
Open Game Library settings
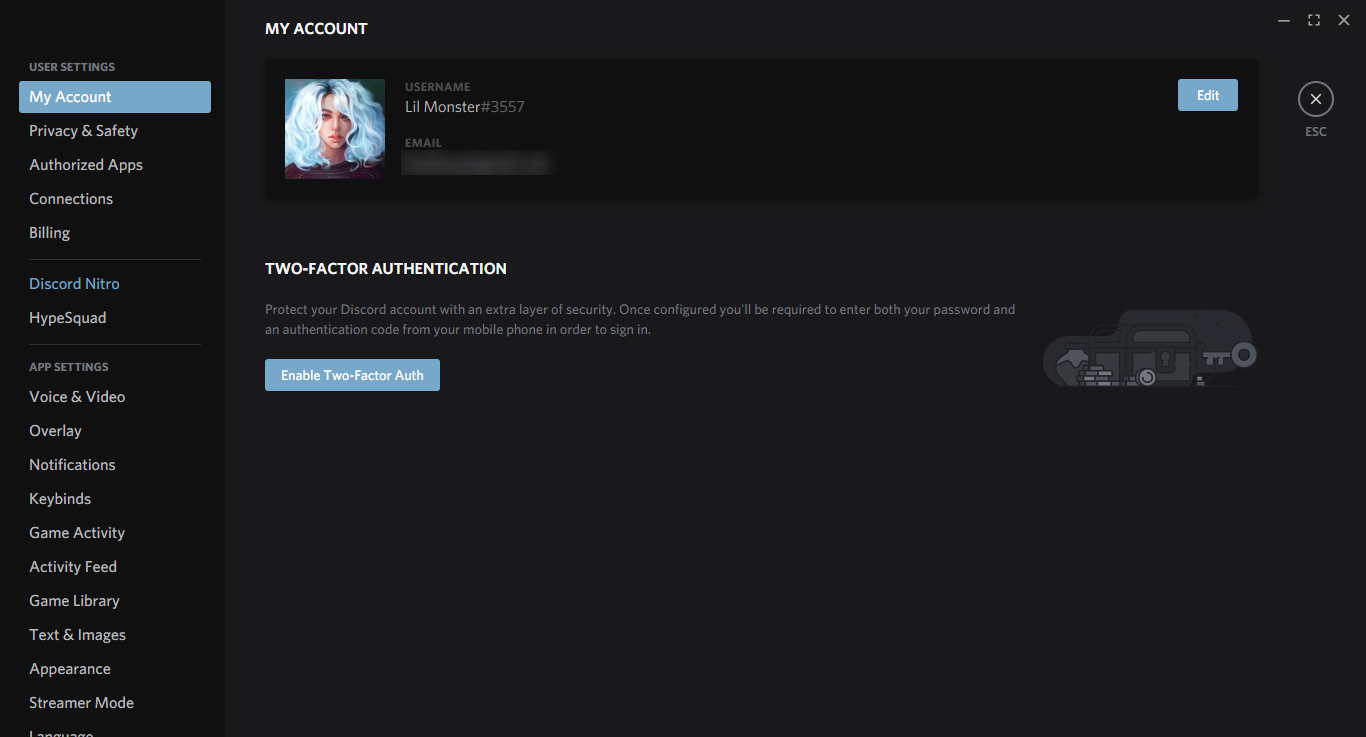point(115,601)
